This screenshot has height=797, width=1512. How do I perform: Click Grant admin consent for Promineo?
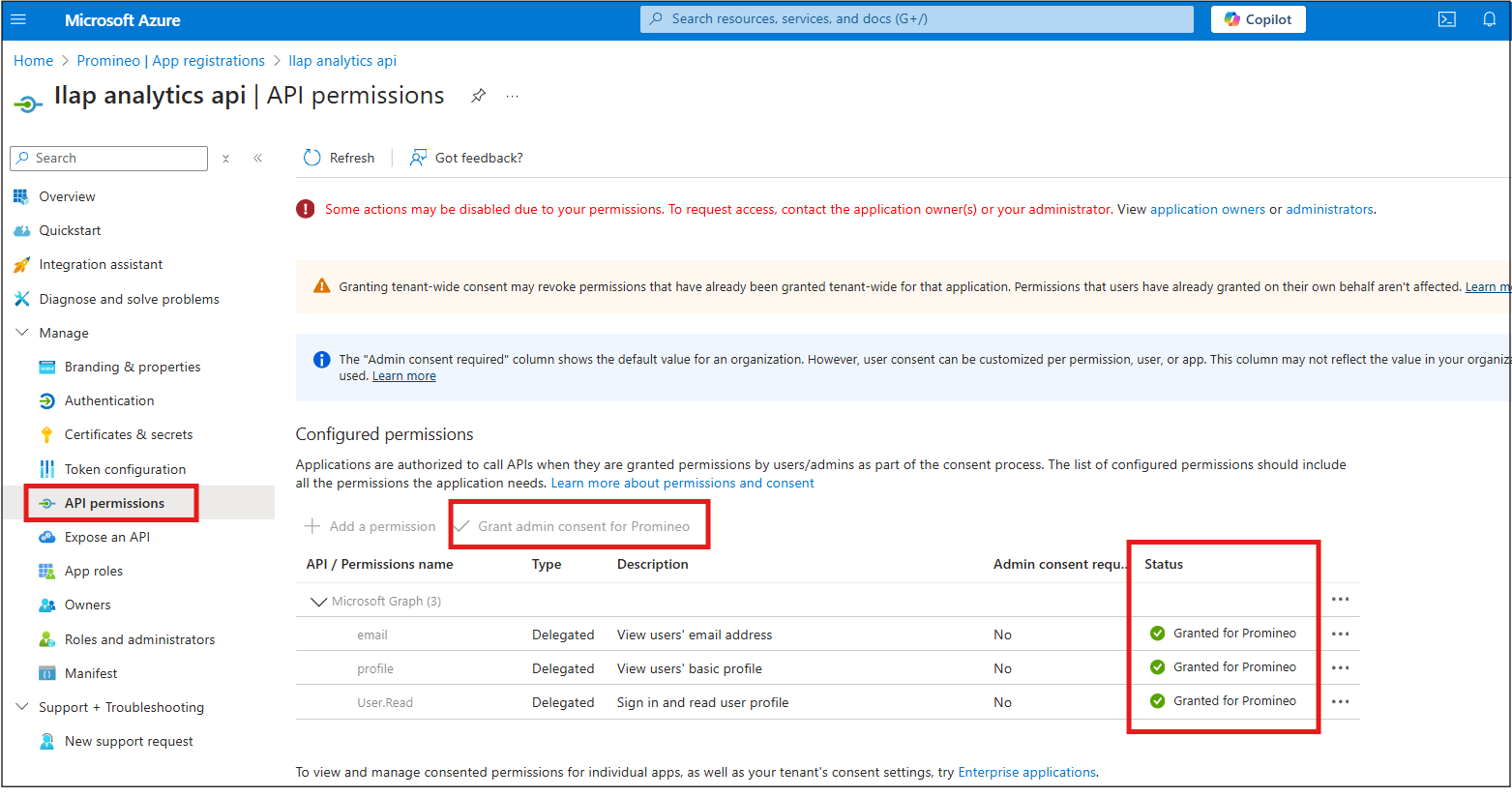coord(573,526)
